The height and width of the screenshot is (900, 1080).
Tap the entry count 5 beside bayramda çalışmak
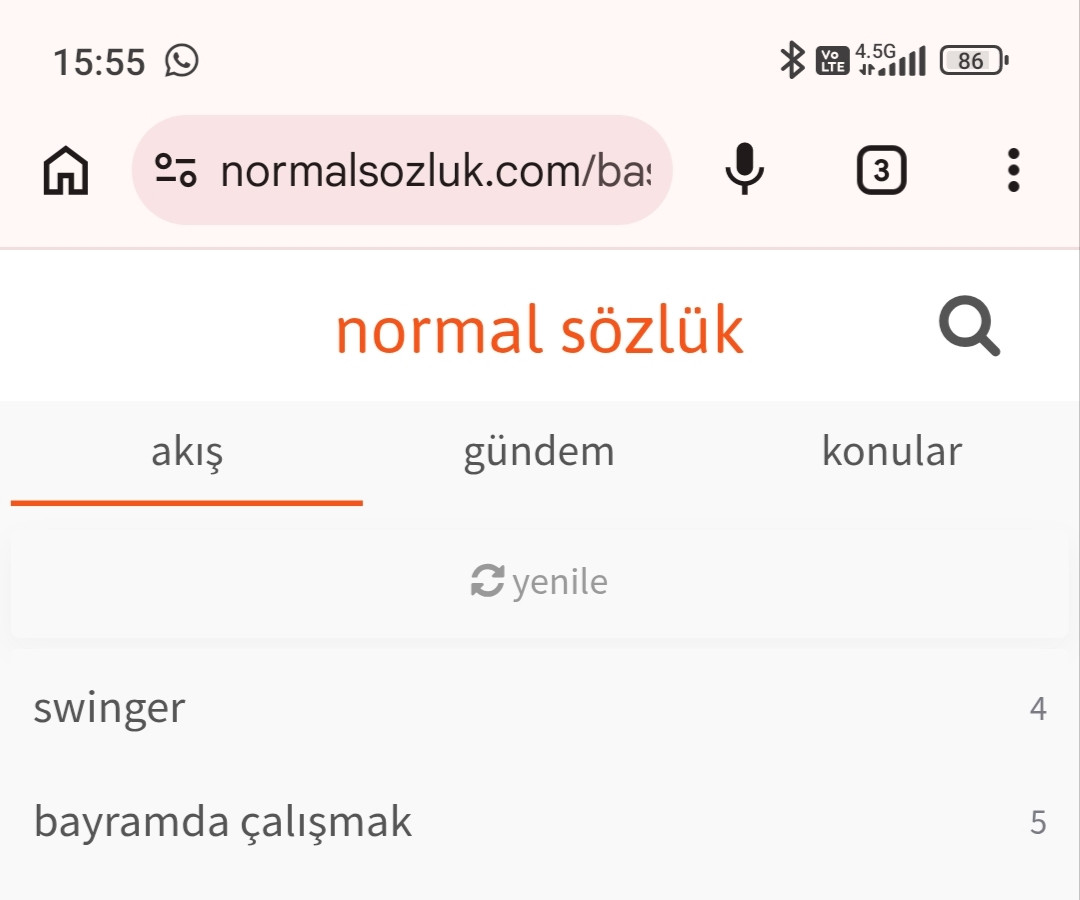pyautogui.click(x=1038, y=823)
